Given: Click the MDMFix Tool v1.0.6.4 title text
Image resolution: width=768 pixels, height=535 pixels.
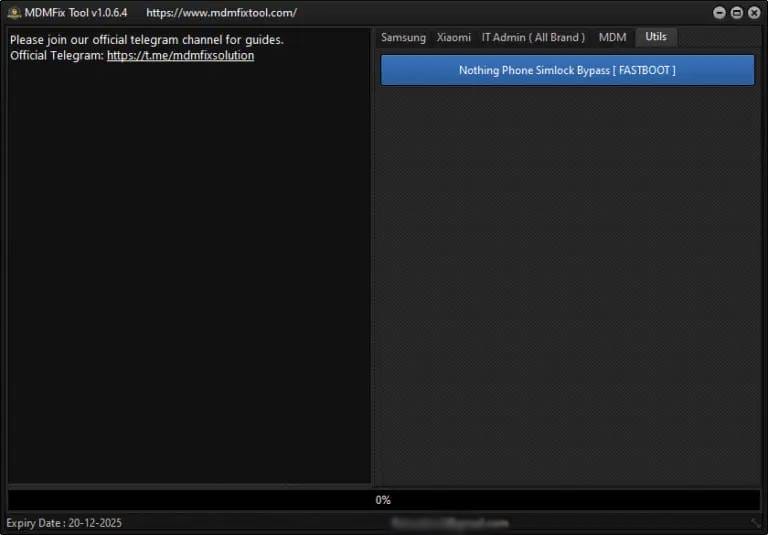Looking at the screenshot, I should click(x=76, y=13).
